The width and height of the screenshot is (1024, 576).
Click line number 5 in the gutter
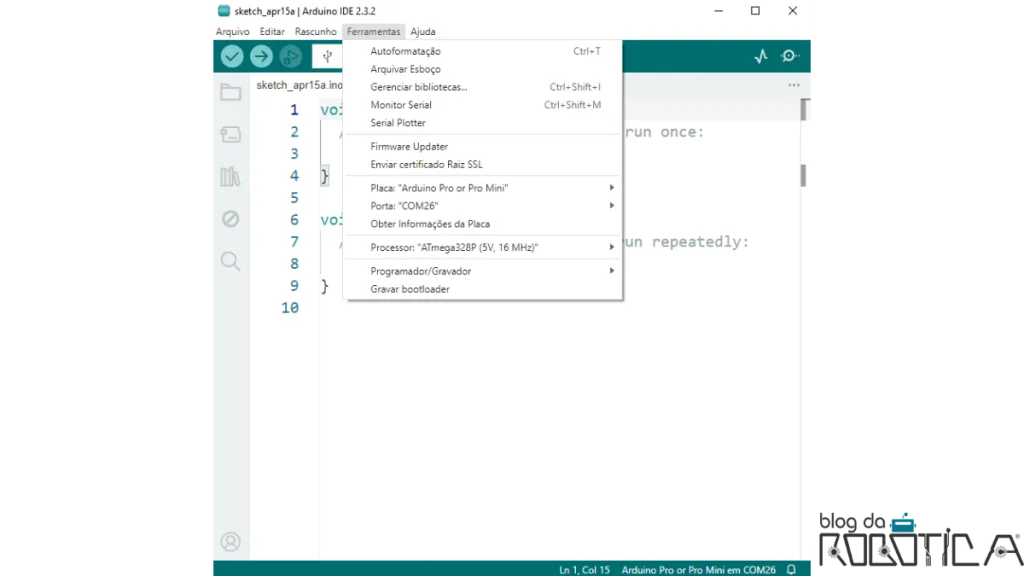pyautogui.click(x=295, y=197)
